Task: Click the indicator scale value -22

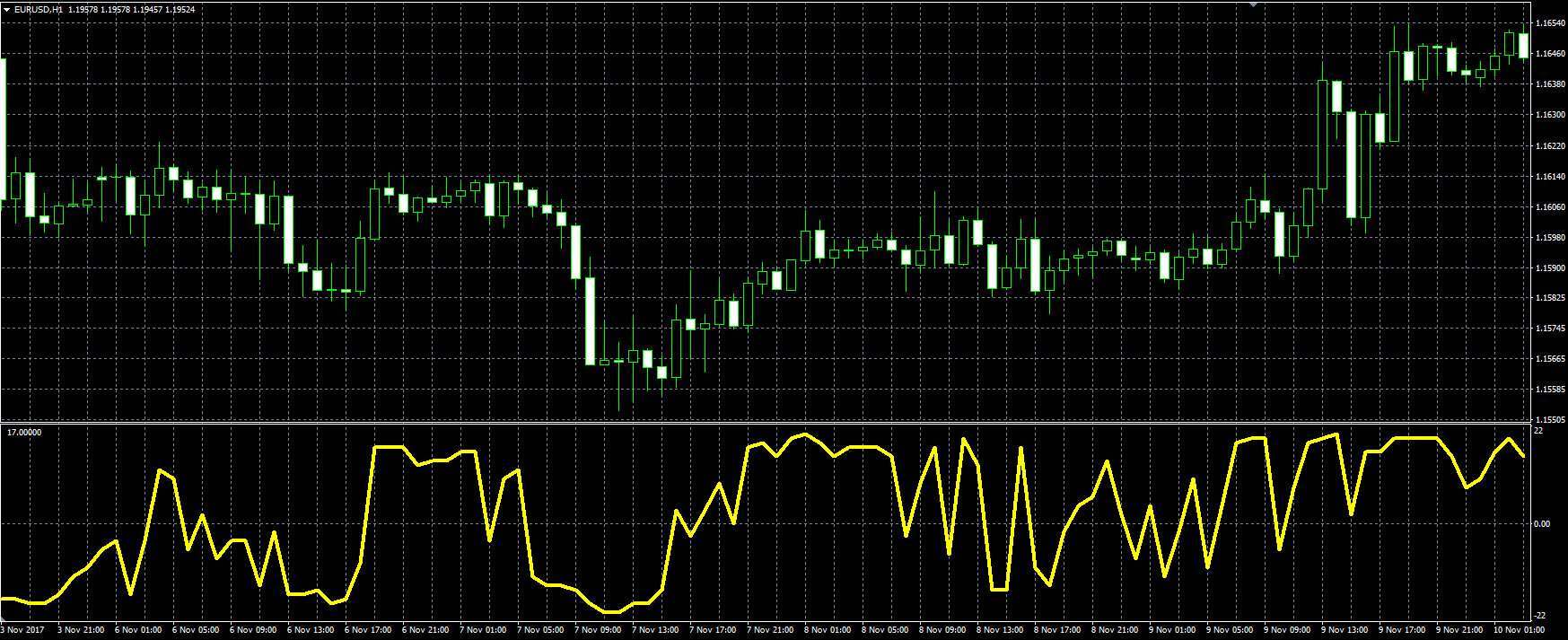Action: [x=1540, y=615]
